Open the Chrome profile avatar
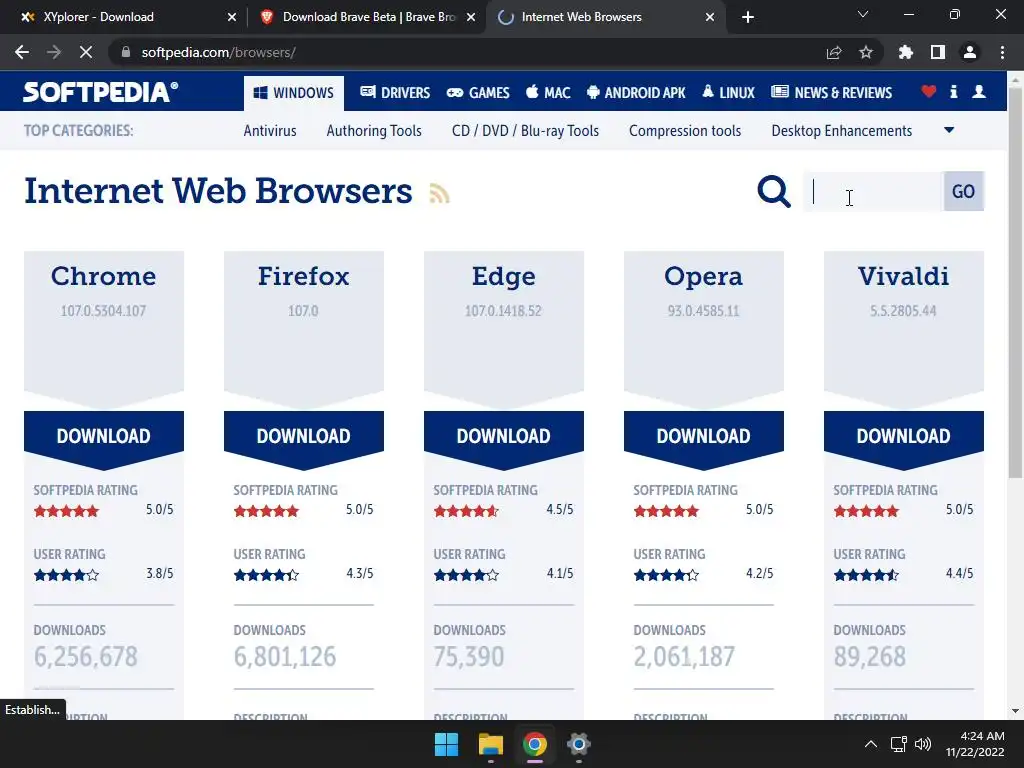The height and width of the screenshot is (768, 1024). click(970, 52)
